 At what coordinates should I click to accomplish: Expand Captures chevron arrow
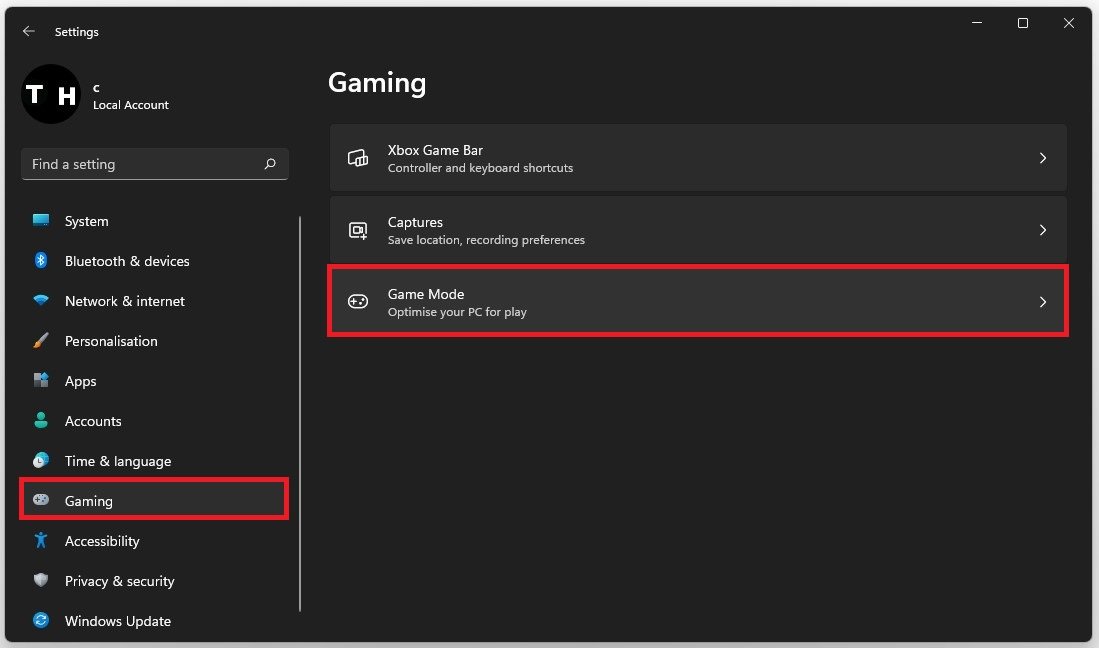1043,230
